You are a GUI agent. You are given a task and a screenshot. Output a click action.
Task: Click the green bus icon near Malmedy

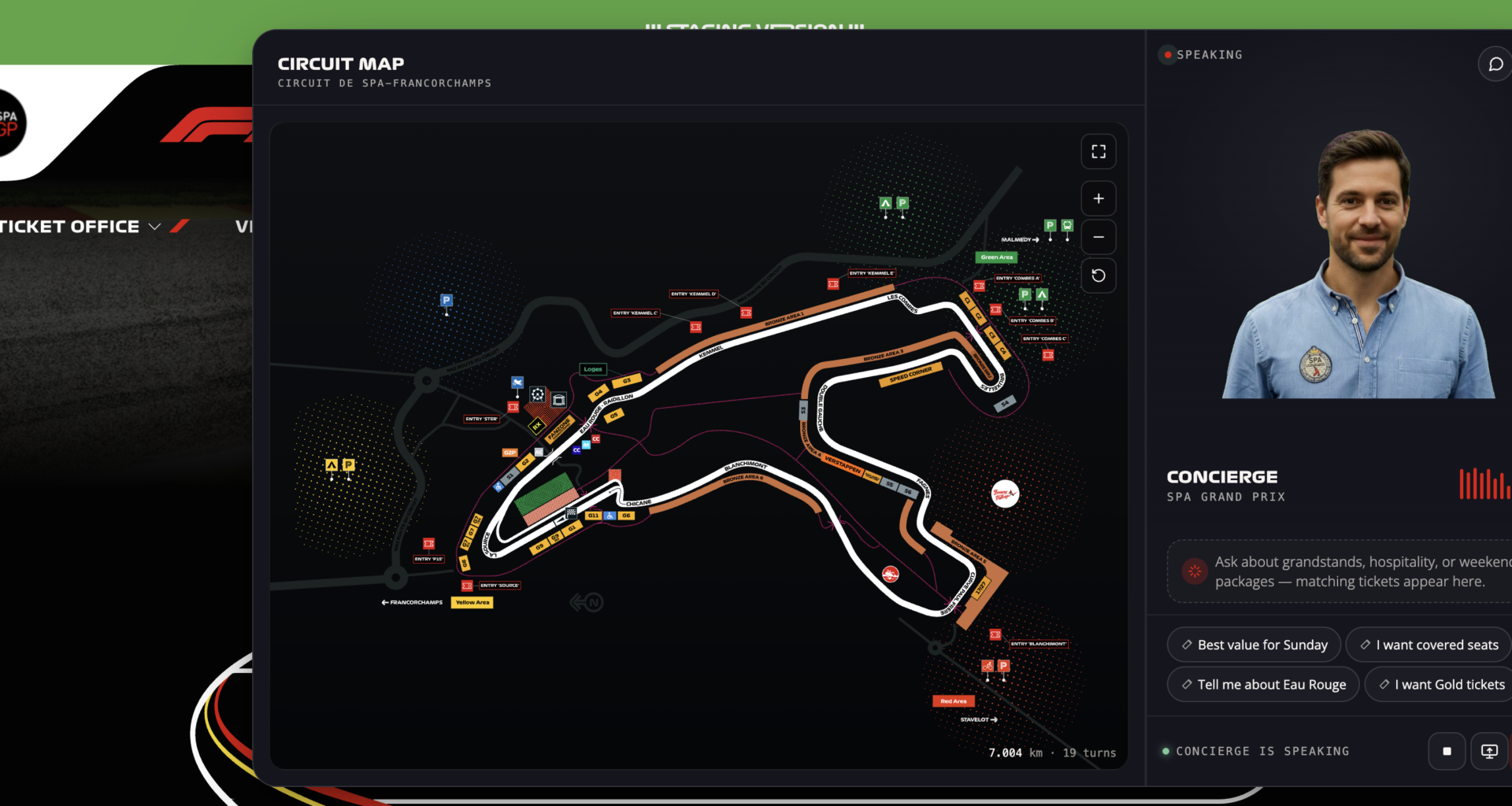click(1067, 225)
